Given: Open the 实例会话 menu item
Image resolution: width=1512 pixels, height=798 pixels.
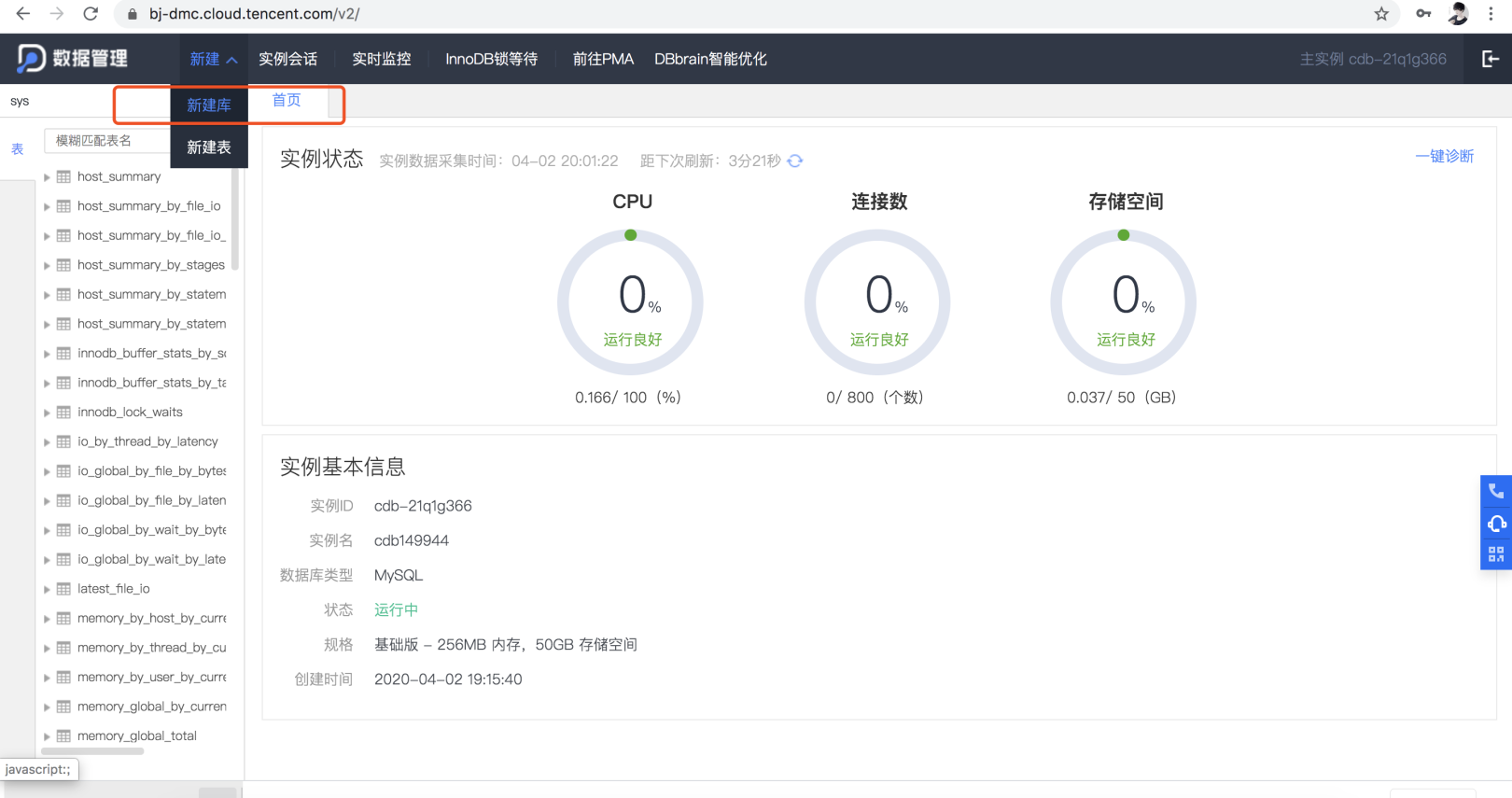Looking at the screenshot, I should [x=288, y=59].
